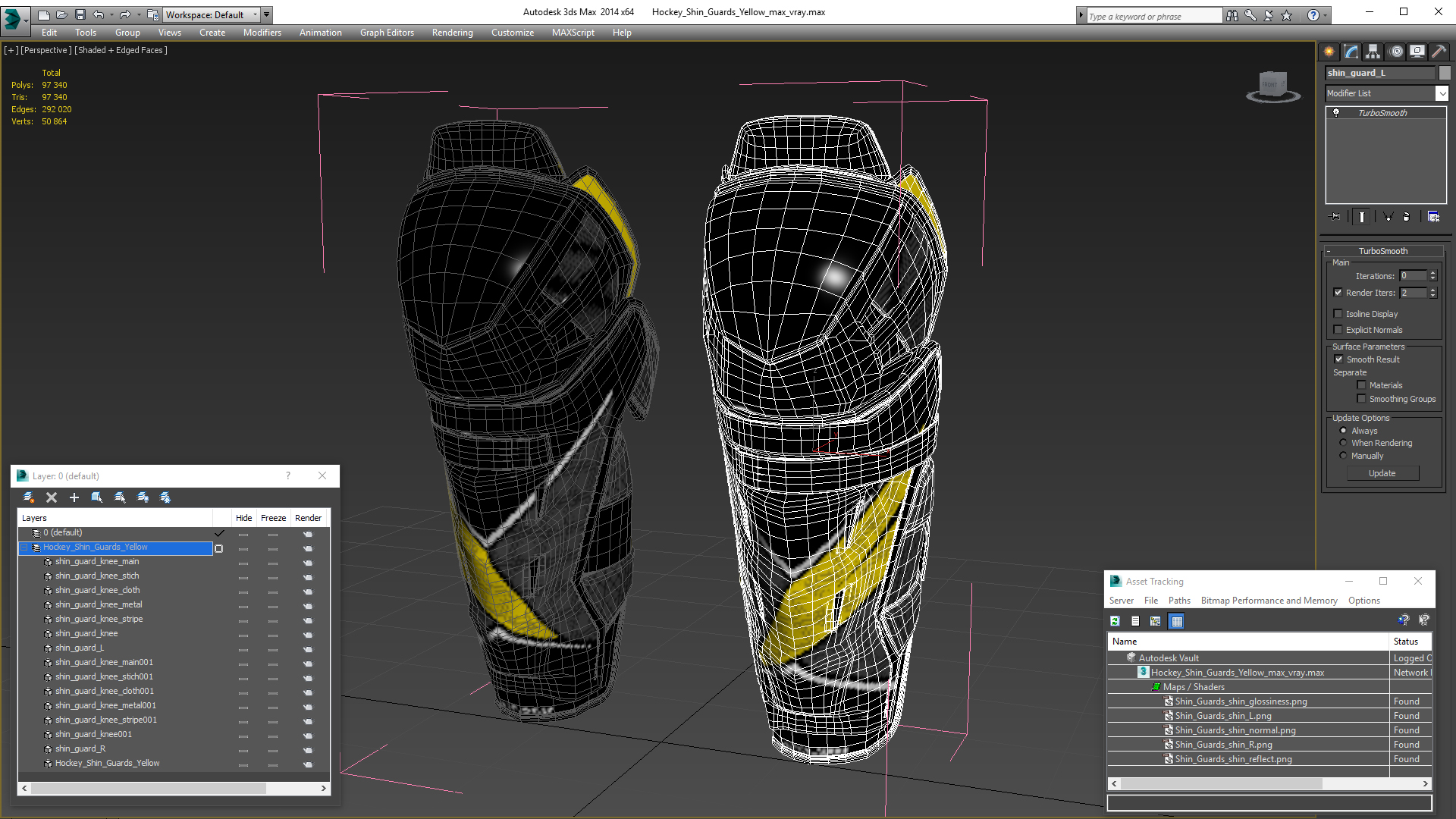Open Bitmap Performance and Memory menu
This screenshot has width=1456, height=819.
(x=1269, y=601)
